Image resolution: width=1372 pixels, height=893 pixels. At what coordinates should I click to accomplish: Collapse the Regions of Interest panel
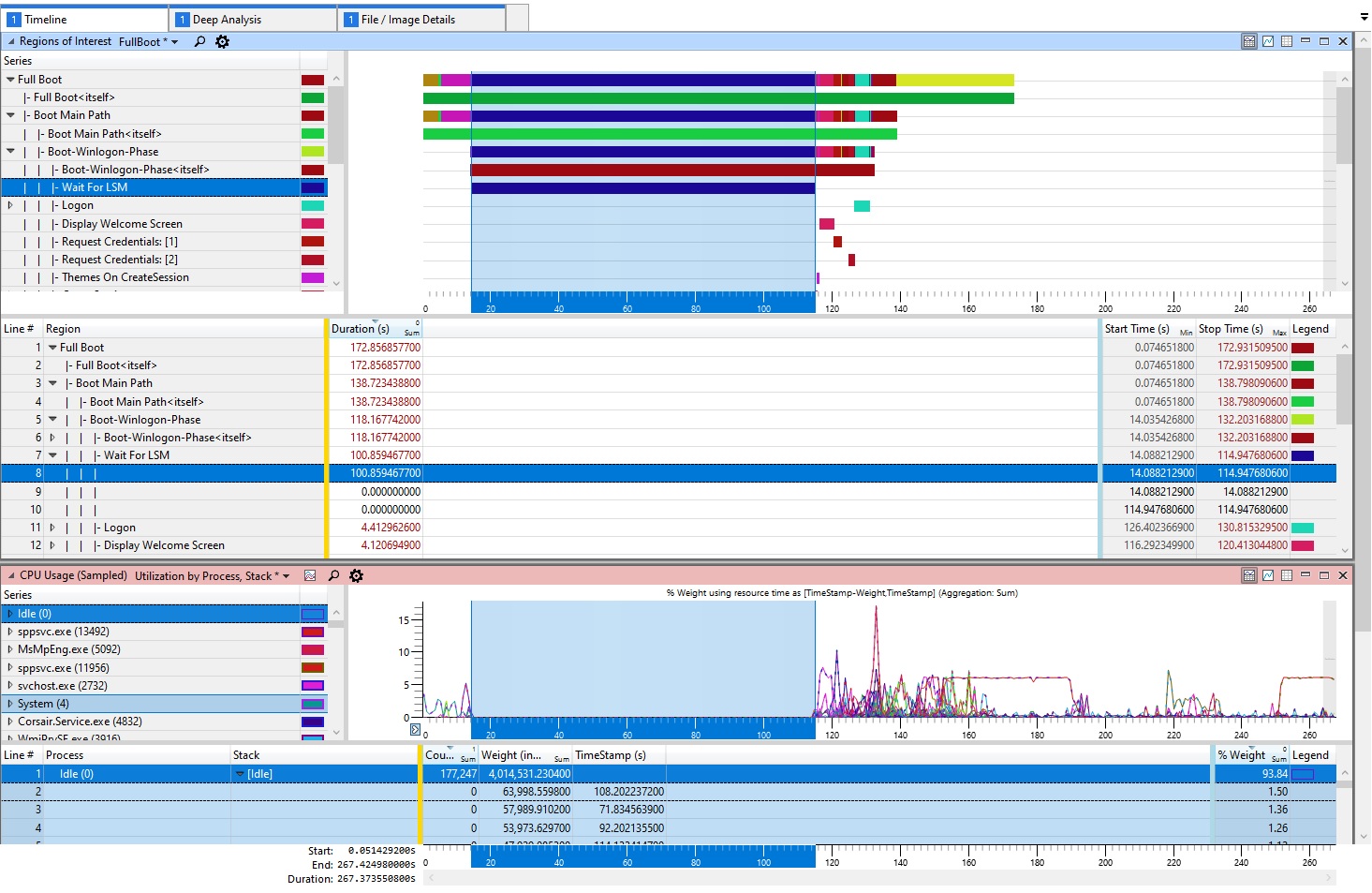point(11,41)
